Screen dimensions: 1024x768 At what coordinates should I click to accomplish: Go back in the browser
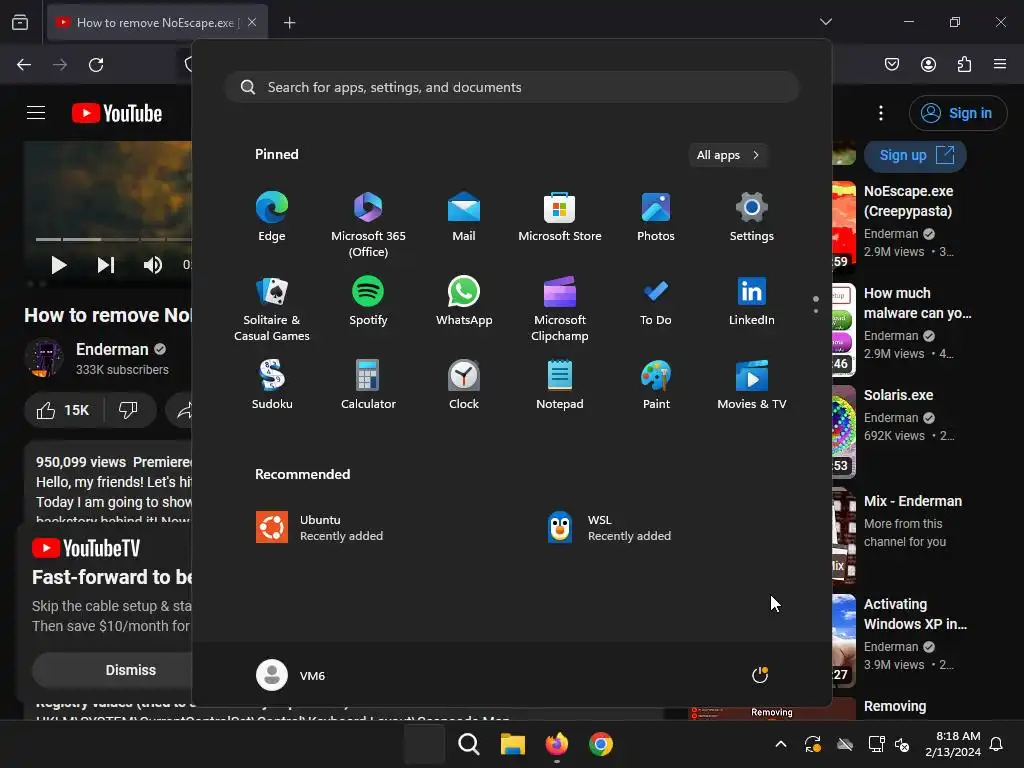pyautogui.click(x=24, y=65)
